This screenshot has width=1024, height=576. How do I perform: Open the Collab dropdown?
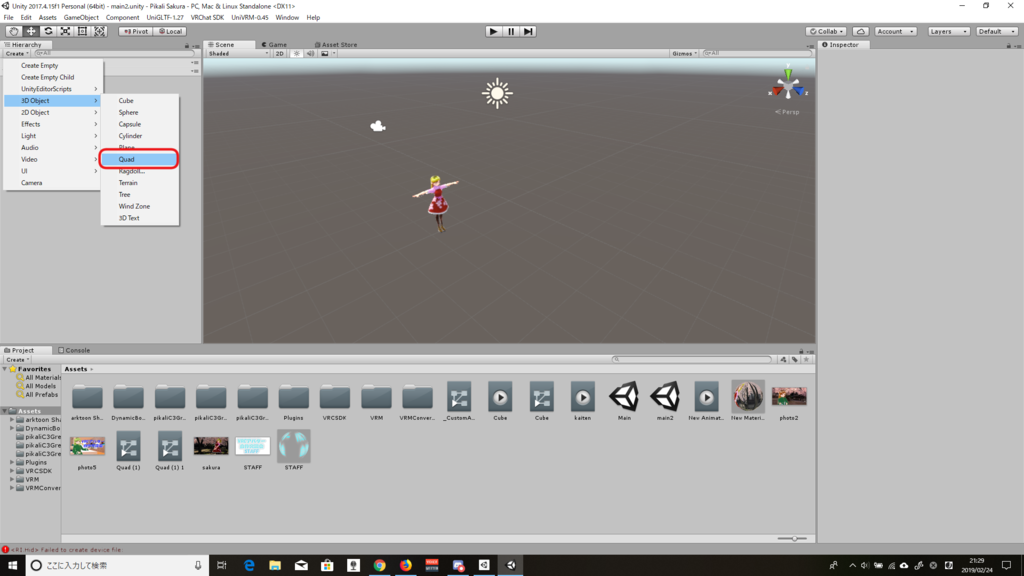pos(826,31)
